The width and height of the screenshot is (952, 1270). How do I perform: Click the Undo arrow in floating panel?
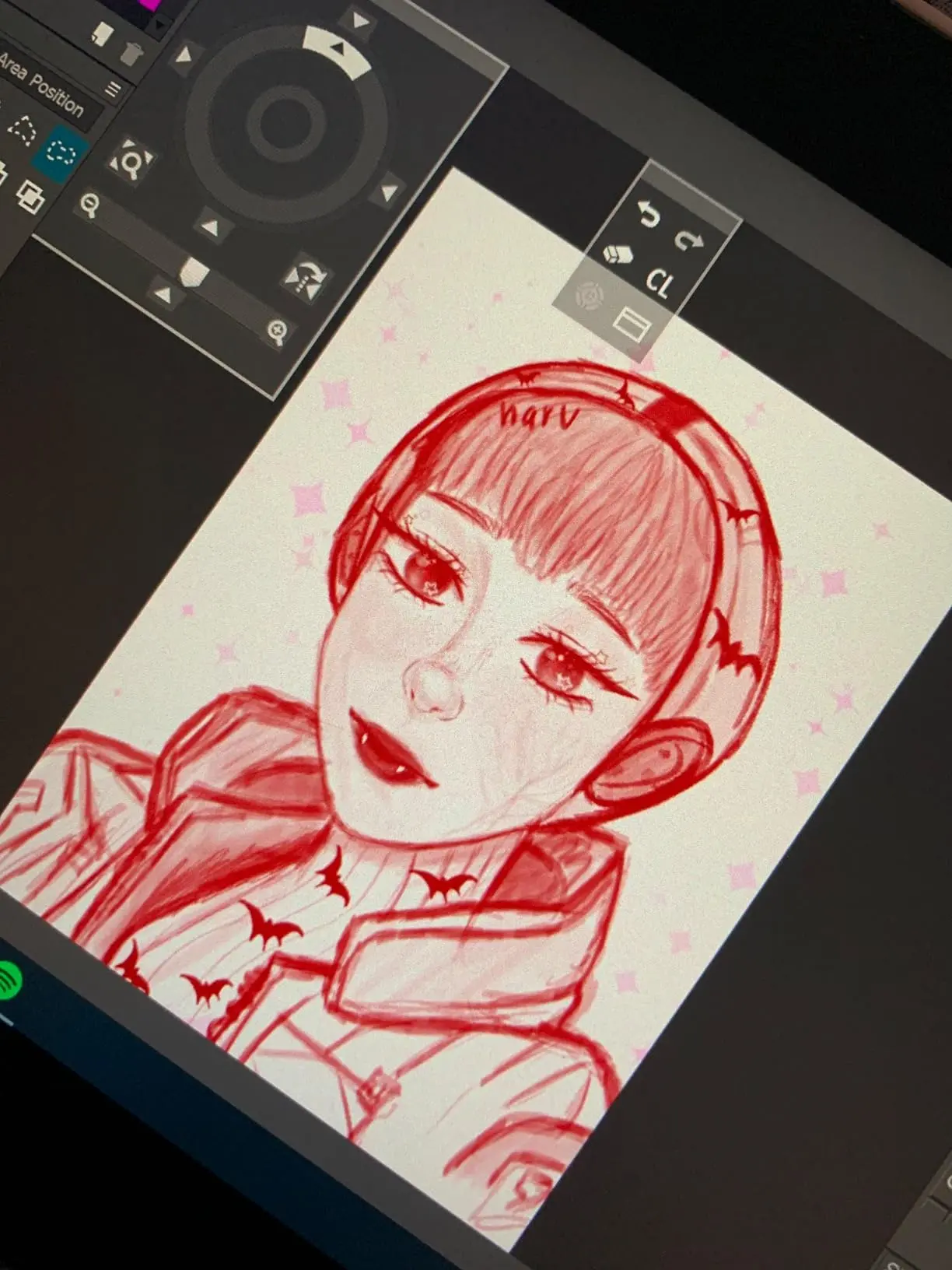tap(649, 212)
